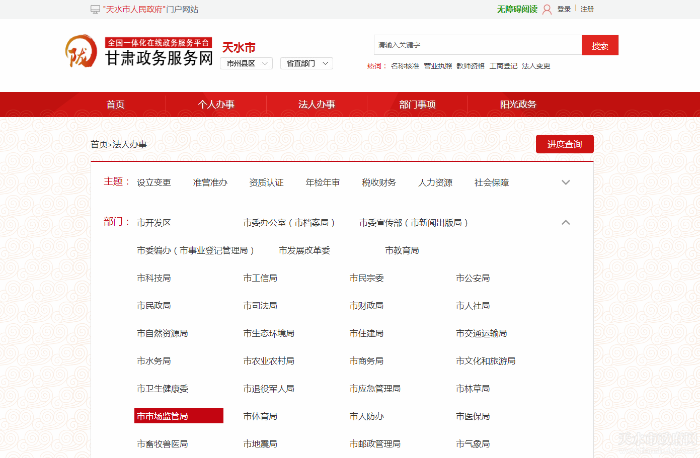Screen dimensions: 700x458
Task: Click the search keyword input field
Action: tap(476, 45)
